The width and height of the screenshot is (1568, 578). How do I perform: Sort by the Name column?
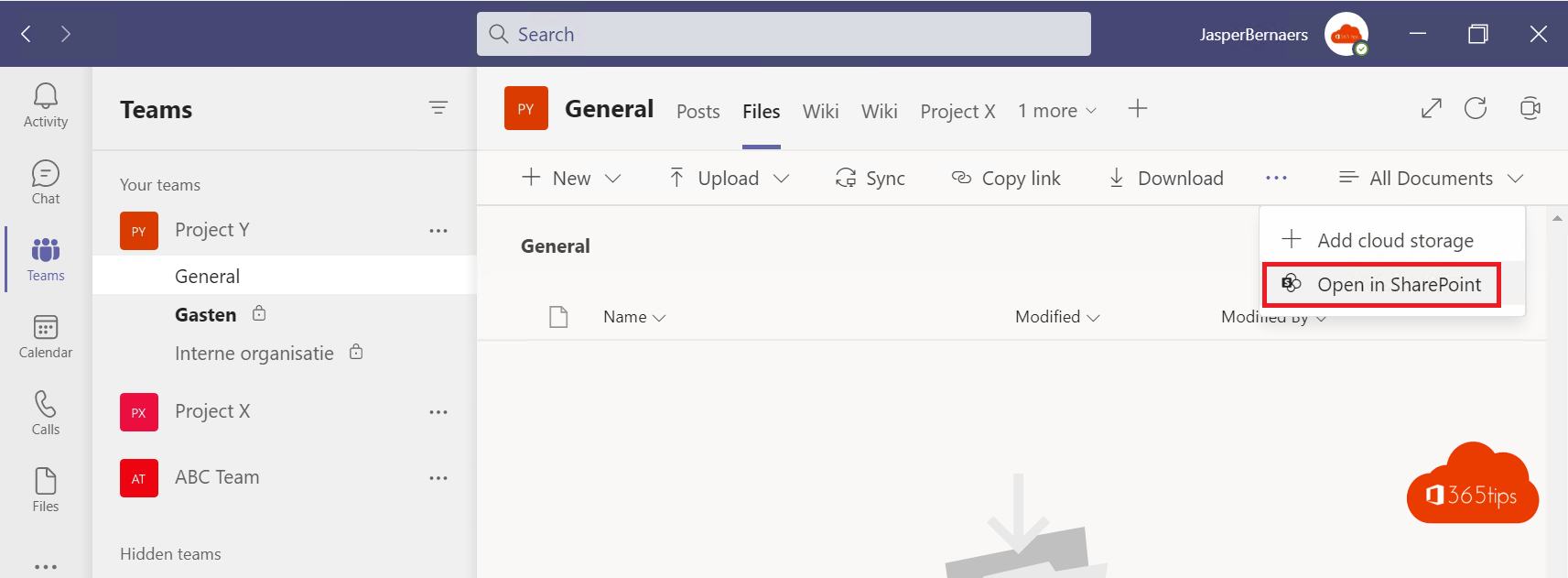(634, 317)
